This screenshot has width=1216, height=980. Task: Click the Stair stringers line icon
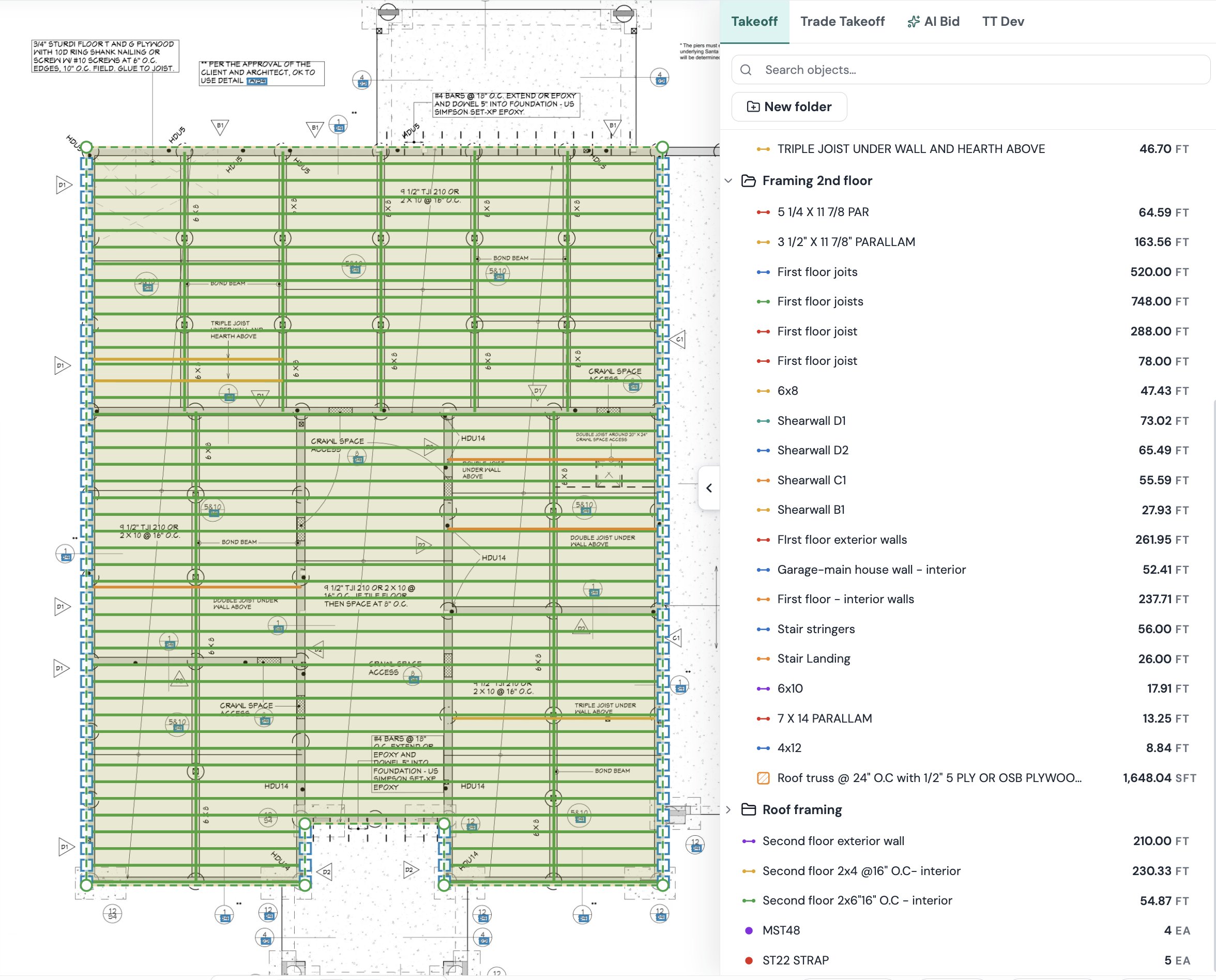pyautogui.click(x=763, y=629)
